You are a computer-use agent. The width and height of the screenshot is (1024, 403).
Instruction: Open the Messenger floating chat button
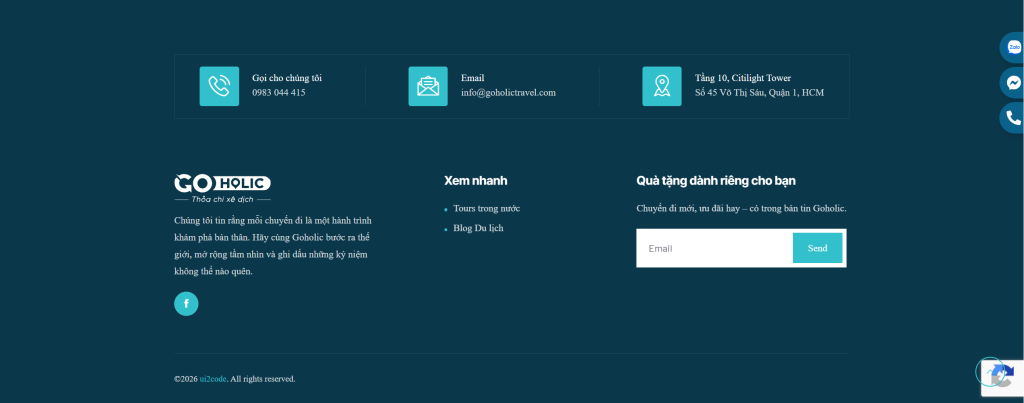1013,83
